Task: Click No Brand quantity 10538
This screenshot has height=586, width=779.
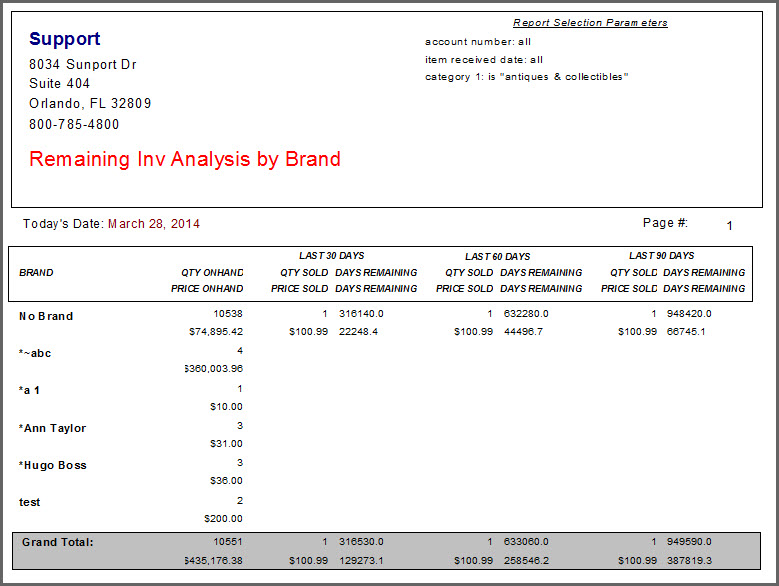Action: coord(228,314)
